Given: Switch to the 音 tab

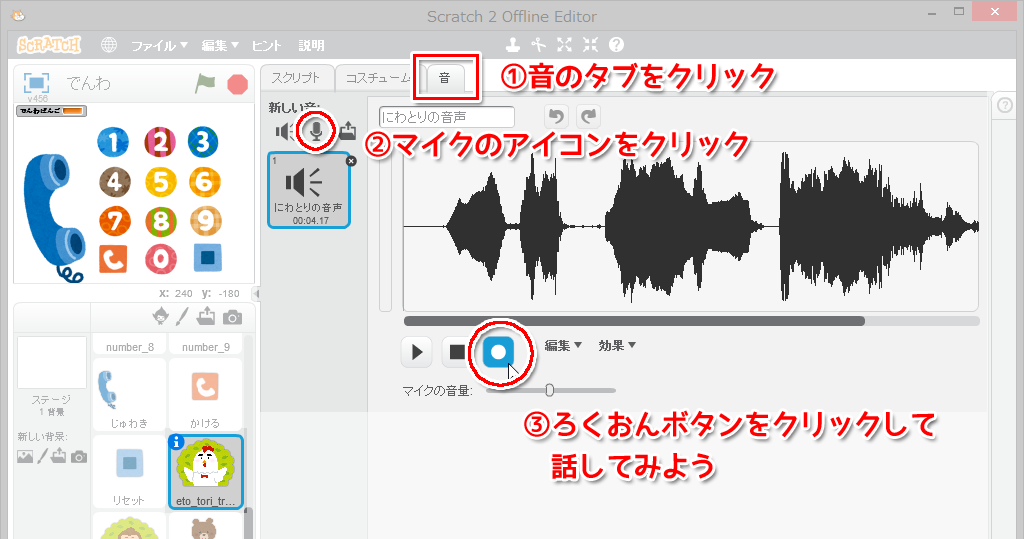Looking at the screenshot, I should pyautogui.click(x=445, y=78).
